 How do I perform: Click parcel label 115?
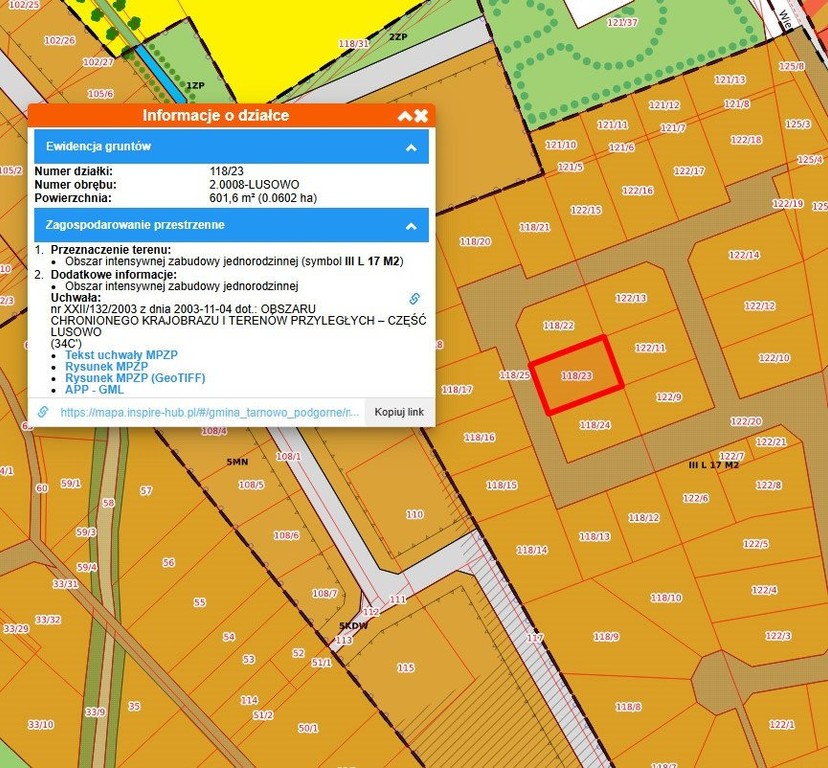[x=406, y=668]
